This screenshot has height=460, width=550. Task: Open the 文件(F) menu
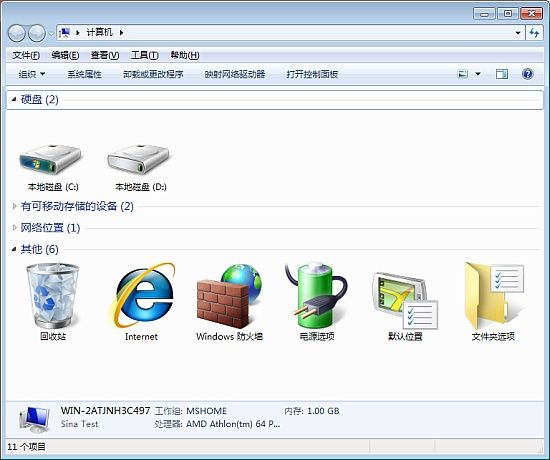tap(26, 55)
